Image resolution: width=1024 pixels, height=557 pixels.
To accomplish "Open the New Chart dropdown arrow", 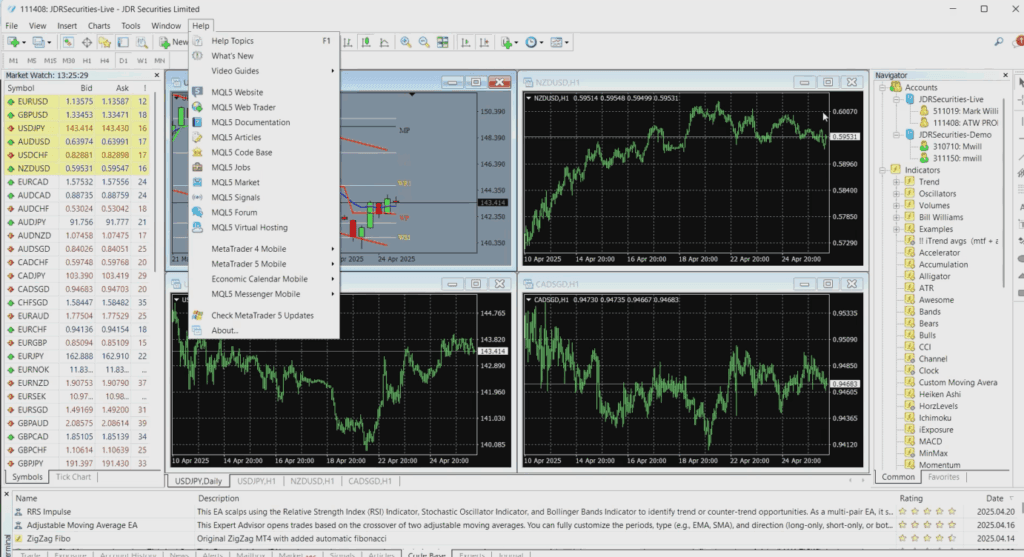I will pyautogui.click(x=24, y=43).
